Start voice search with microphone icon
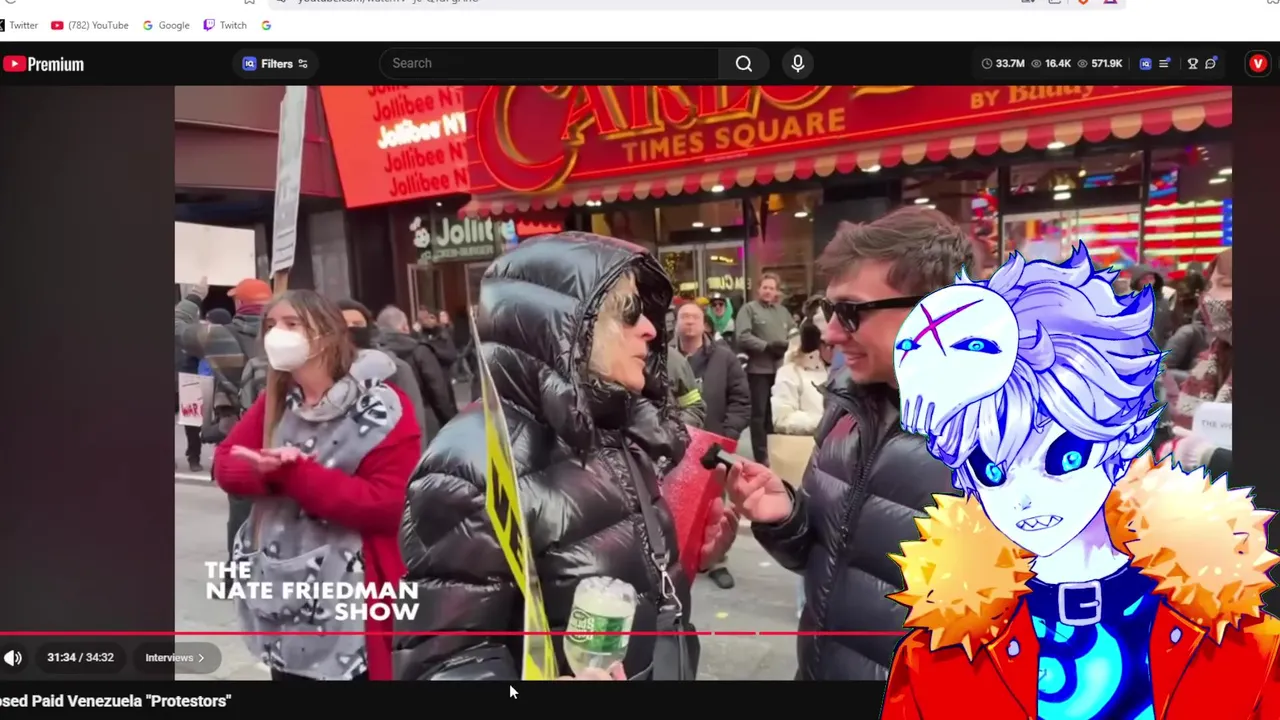The height and width of the screenshot is (720, 1280). (797, 63)
